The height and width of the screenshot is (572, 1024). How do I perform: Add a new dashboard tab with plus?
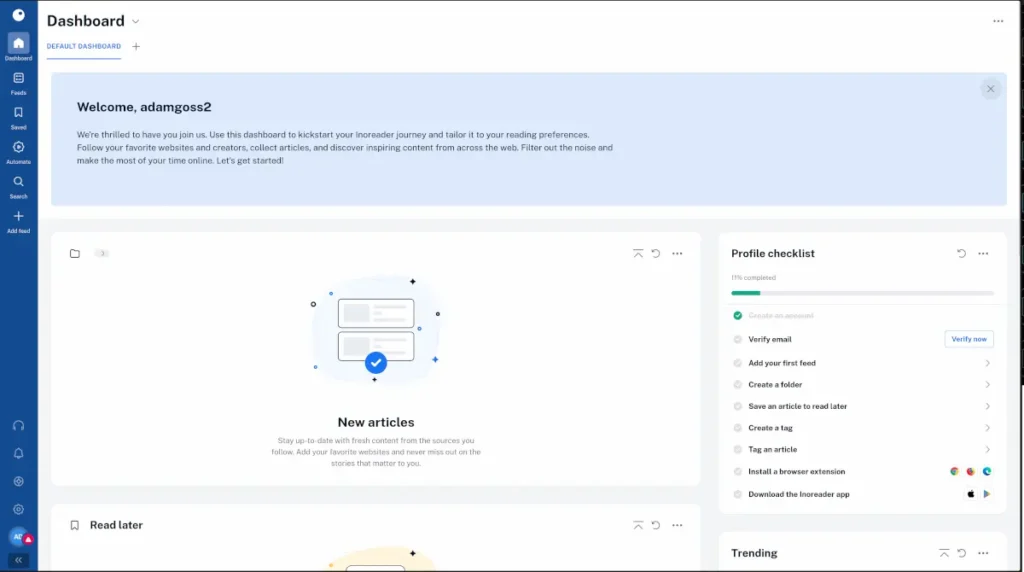coord(136,46)
